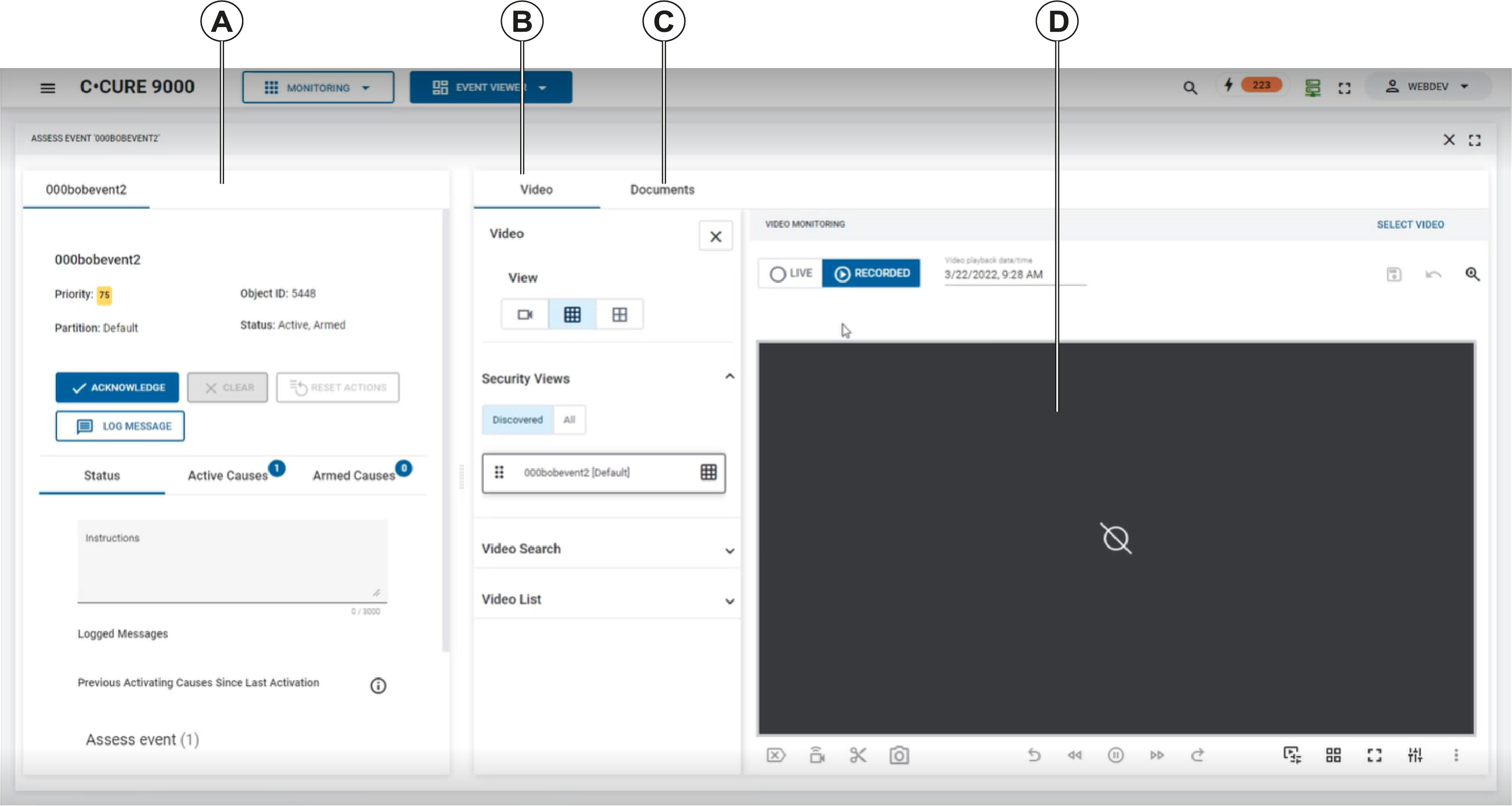Select the single camera view icon
The width and height of the screenshot is (1512, 806).
point(525,315)
